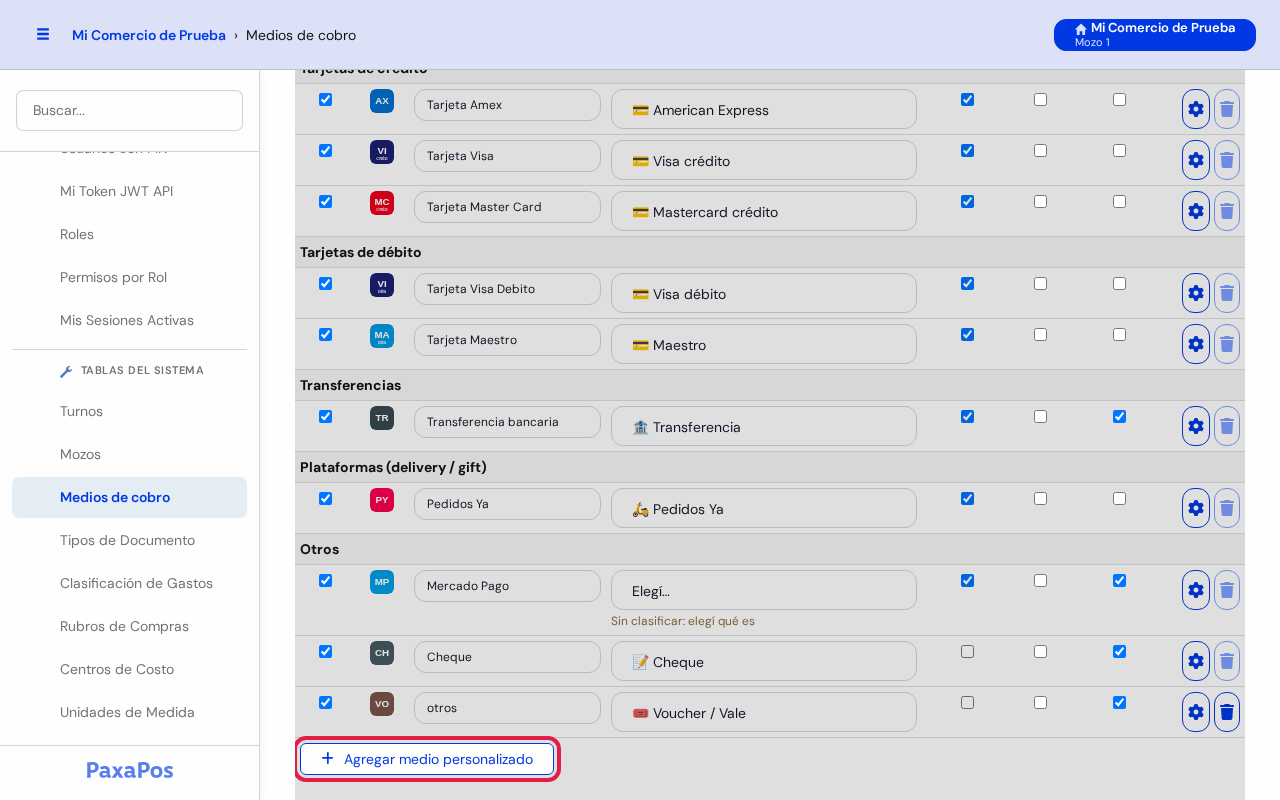Click the MP badge icon for Mercado Pago
1280x800 pixels.
click(x=382, y=582)
